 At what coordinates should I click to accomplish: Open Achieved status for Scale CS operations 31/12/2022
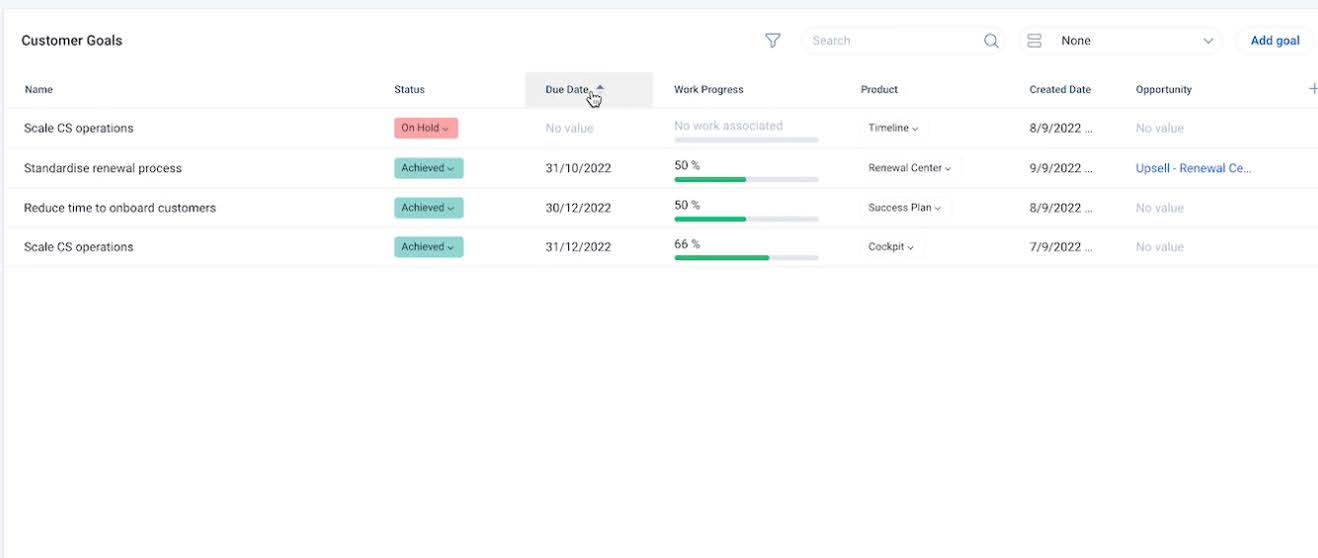(x=428, y=247)
